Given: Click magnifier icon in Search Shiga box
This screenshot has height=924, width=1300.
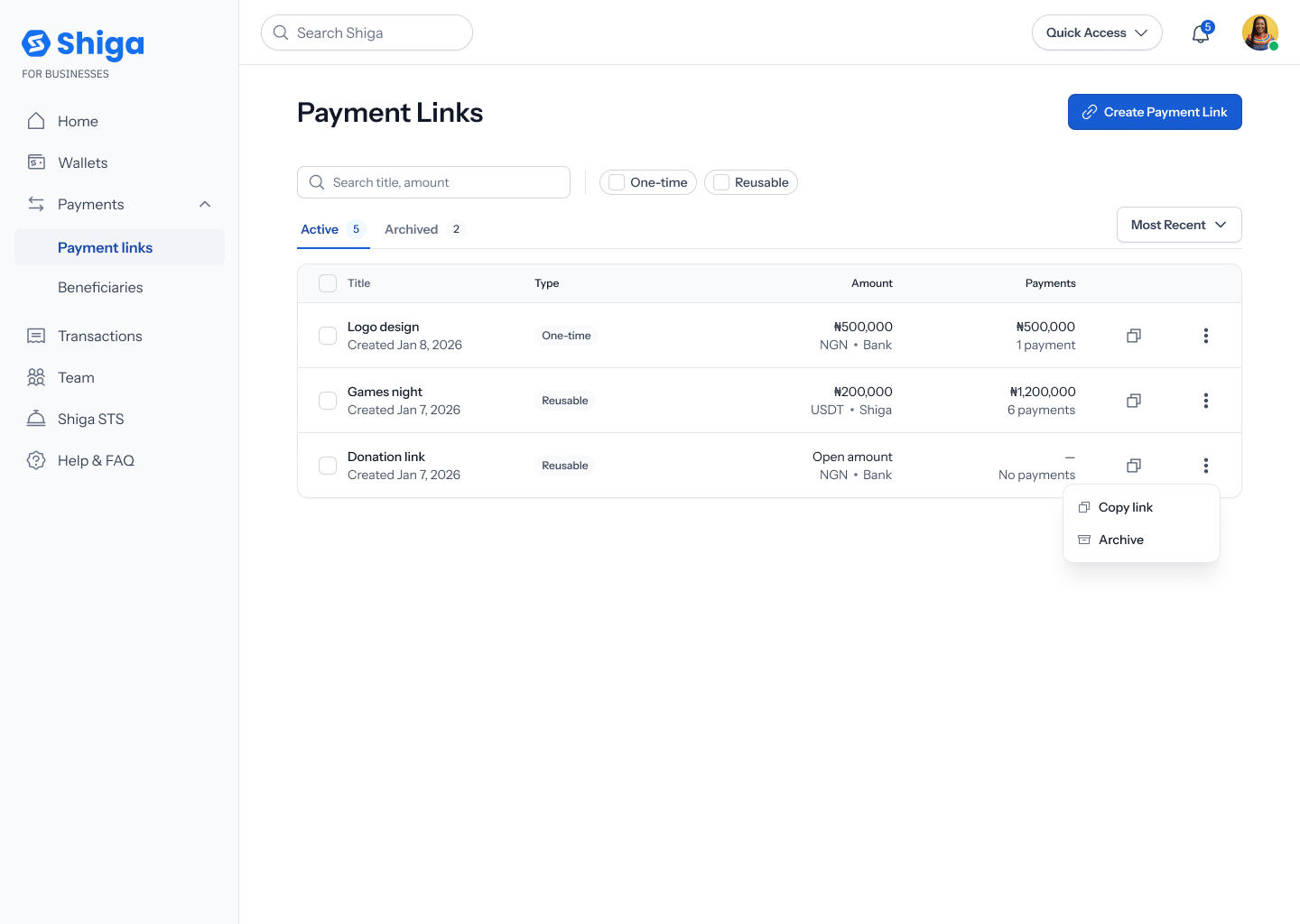Looking at the screenshot, I should pyautogui.click(x=281, y=32).
